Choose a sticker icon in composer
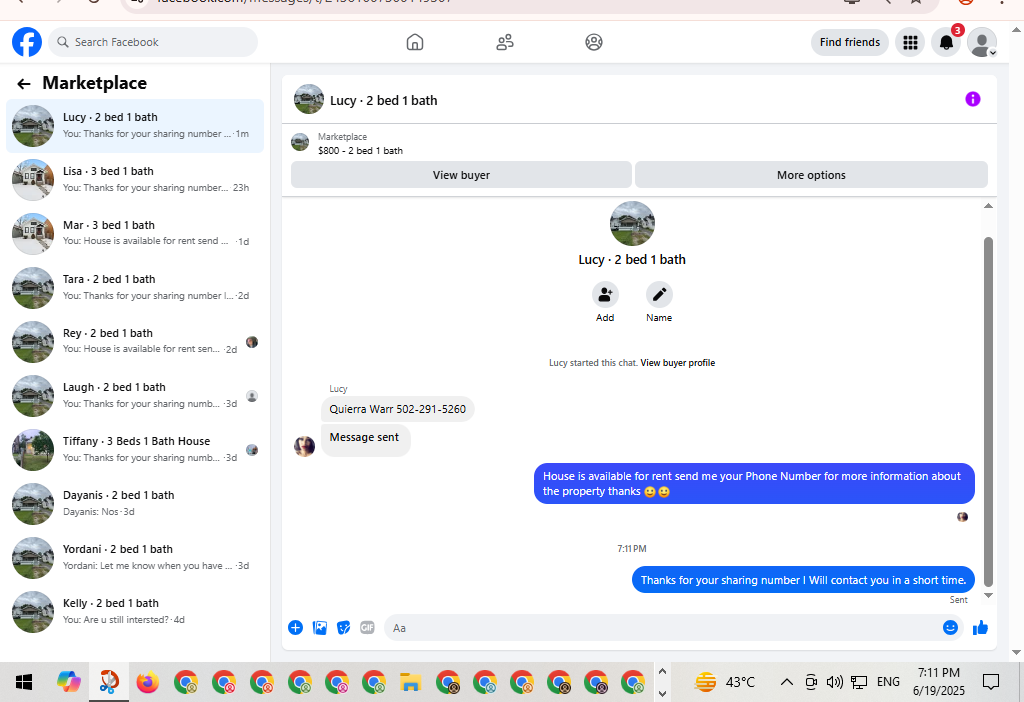 pos(344,628)
